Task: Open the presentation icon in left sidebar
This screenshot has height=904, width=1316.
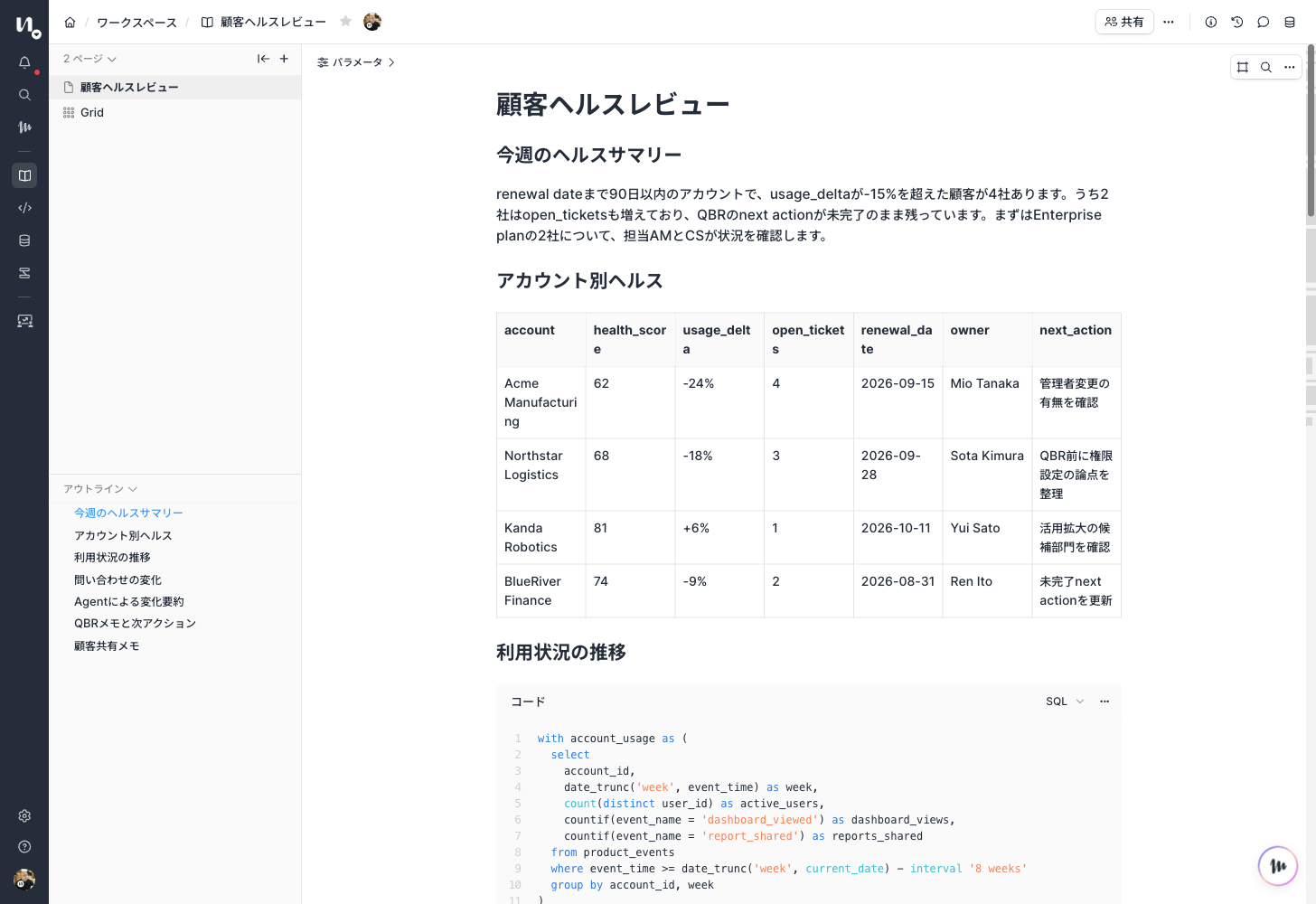Action: [24, 321]
